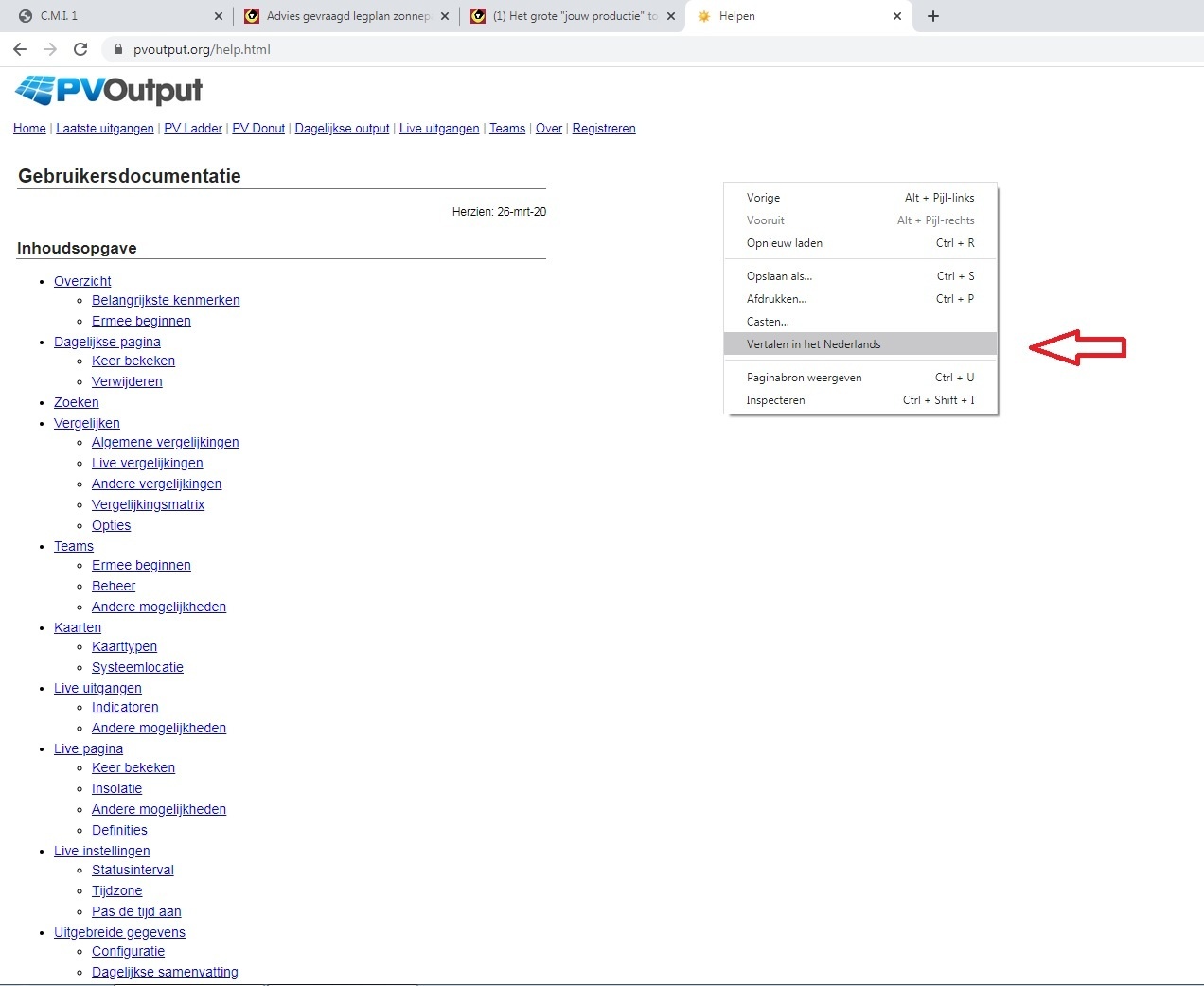Open Dagelijkse samenvatting link

point(165,972)
